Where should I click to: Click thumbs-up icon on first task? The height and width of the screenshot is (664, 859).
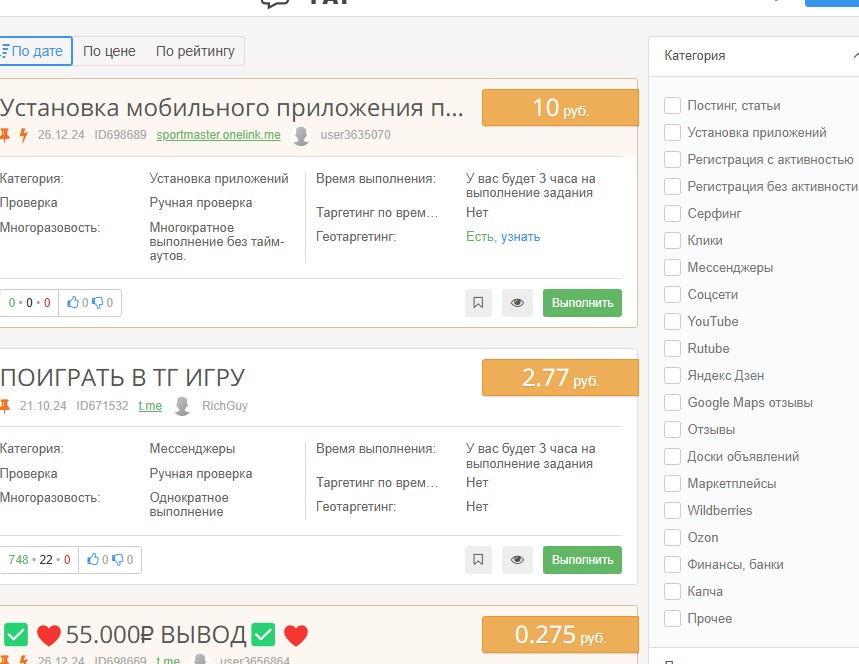[x=73, y=303]
